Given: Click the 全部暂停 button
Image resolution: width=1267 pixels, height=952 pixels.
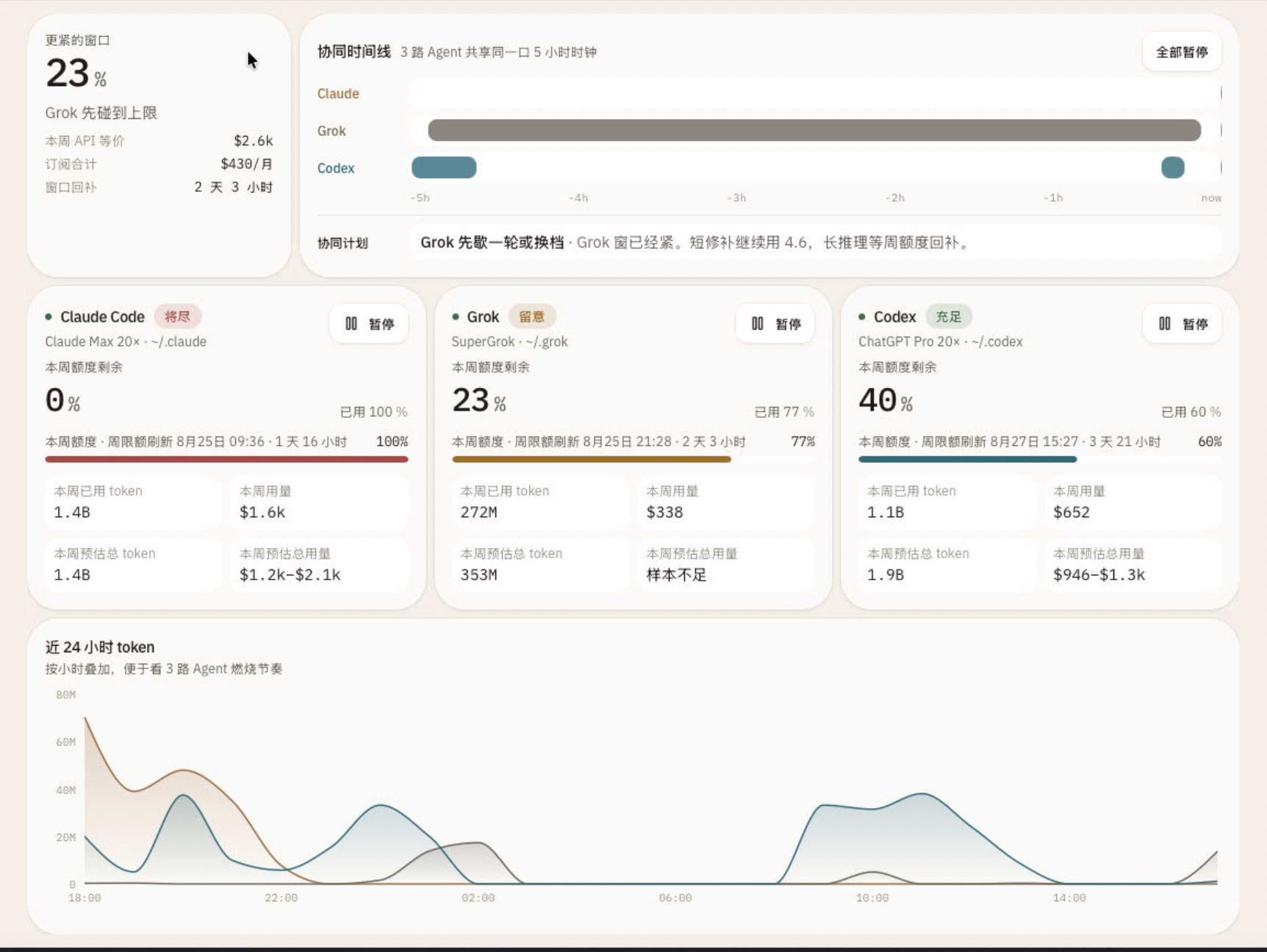Looking at the screenshot, I should click(x=1182, y=52).
